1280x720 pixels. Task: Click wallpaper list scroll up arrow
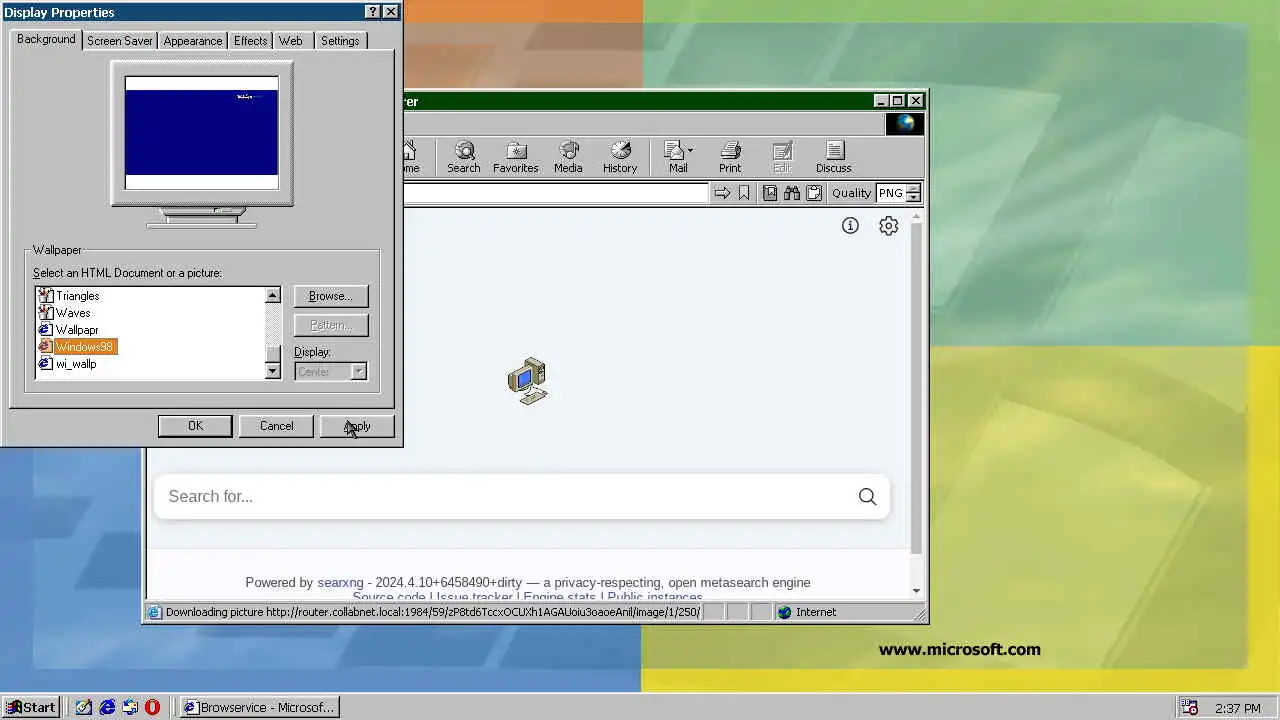tap(273, 295)
